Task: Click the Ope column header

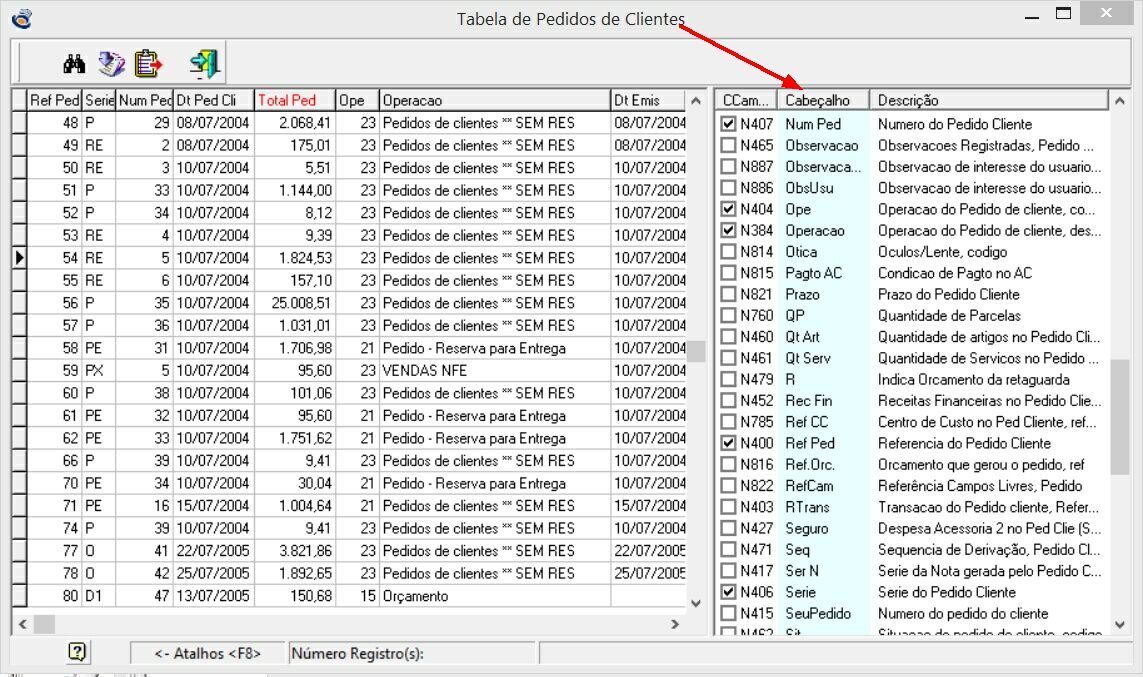Action: (357, 100)
